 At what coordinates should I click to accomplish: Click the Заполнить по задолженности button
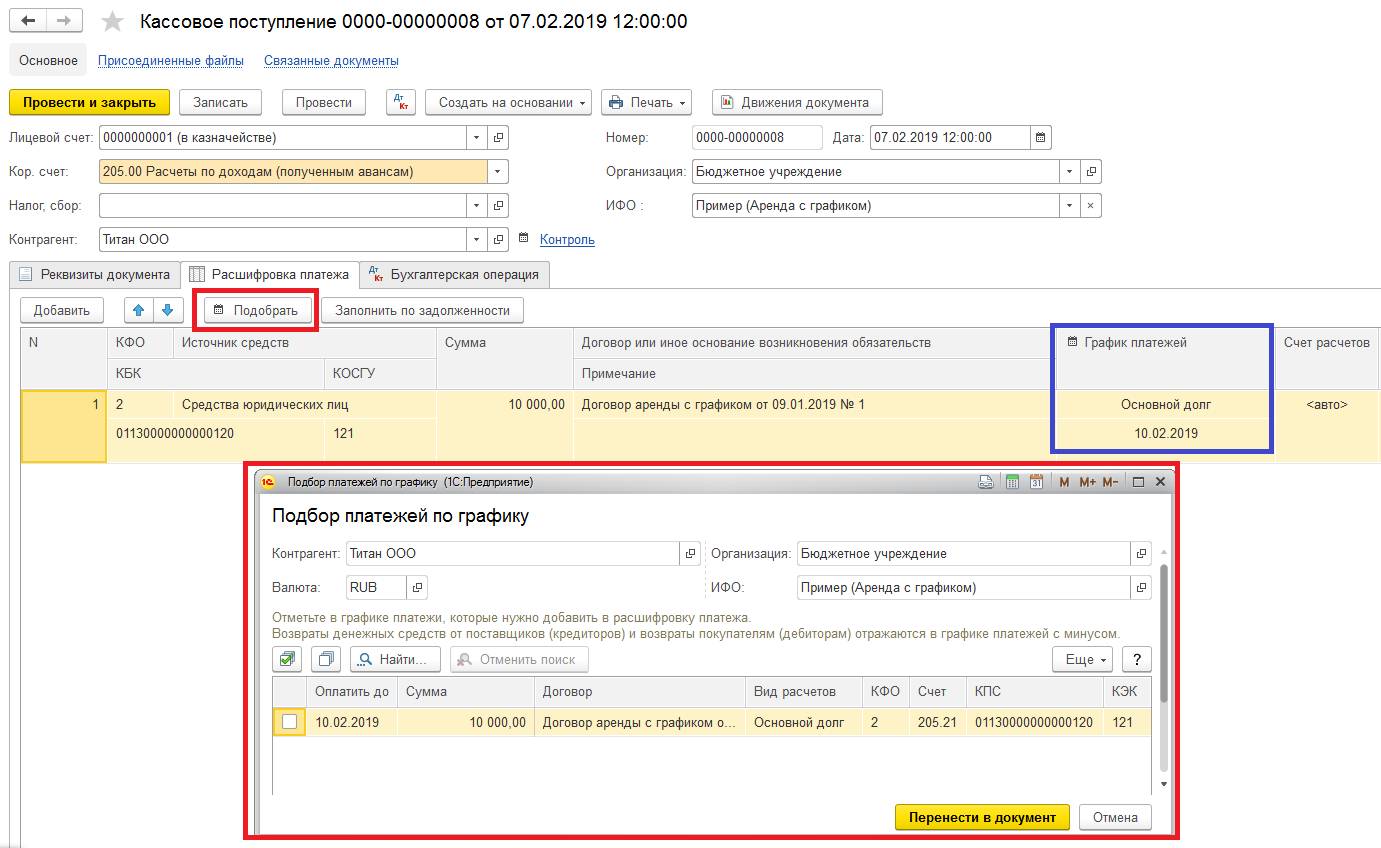[x=422, y=310]
